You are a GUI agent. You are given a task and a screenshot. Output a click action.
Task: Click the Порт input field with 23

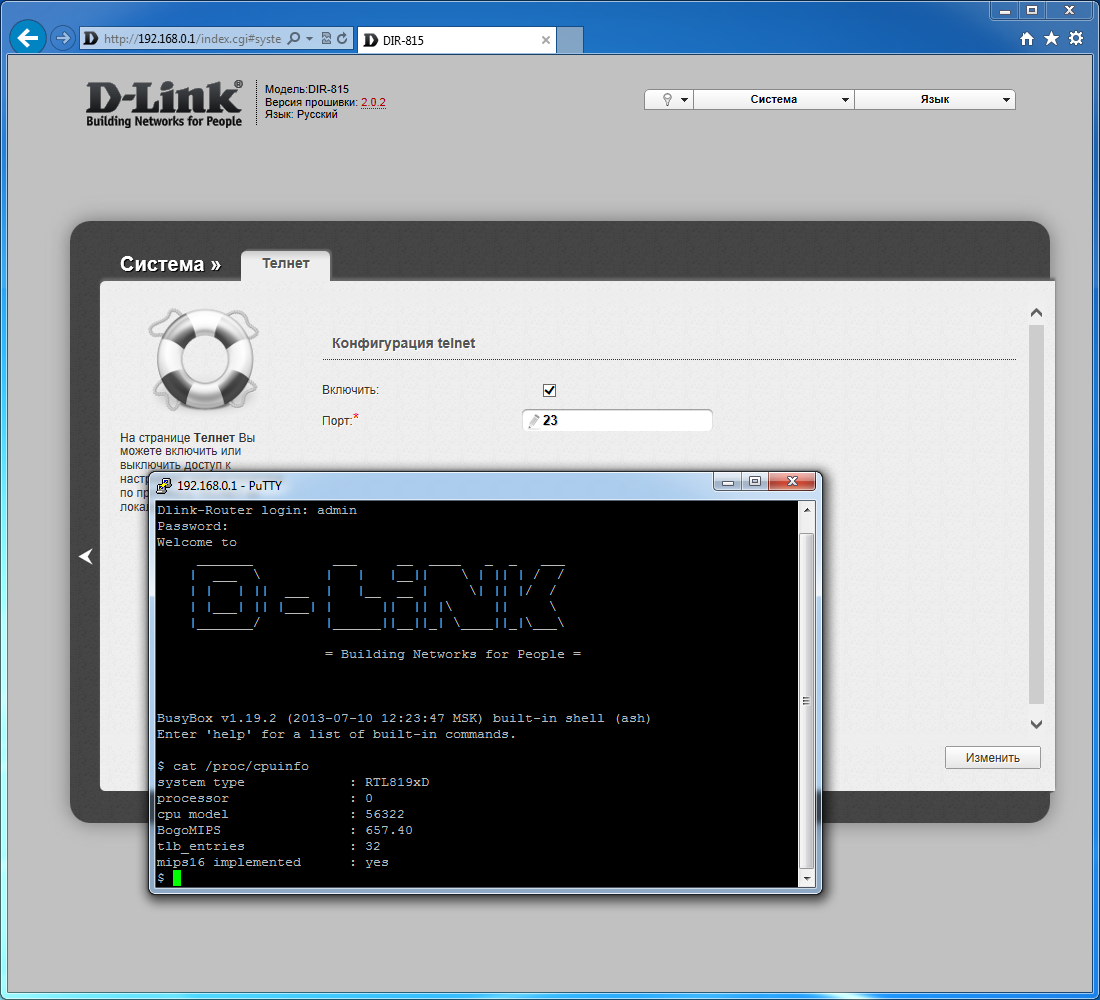click(617, 420)
